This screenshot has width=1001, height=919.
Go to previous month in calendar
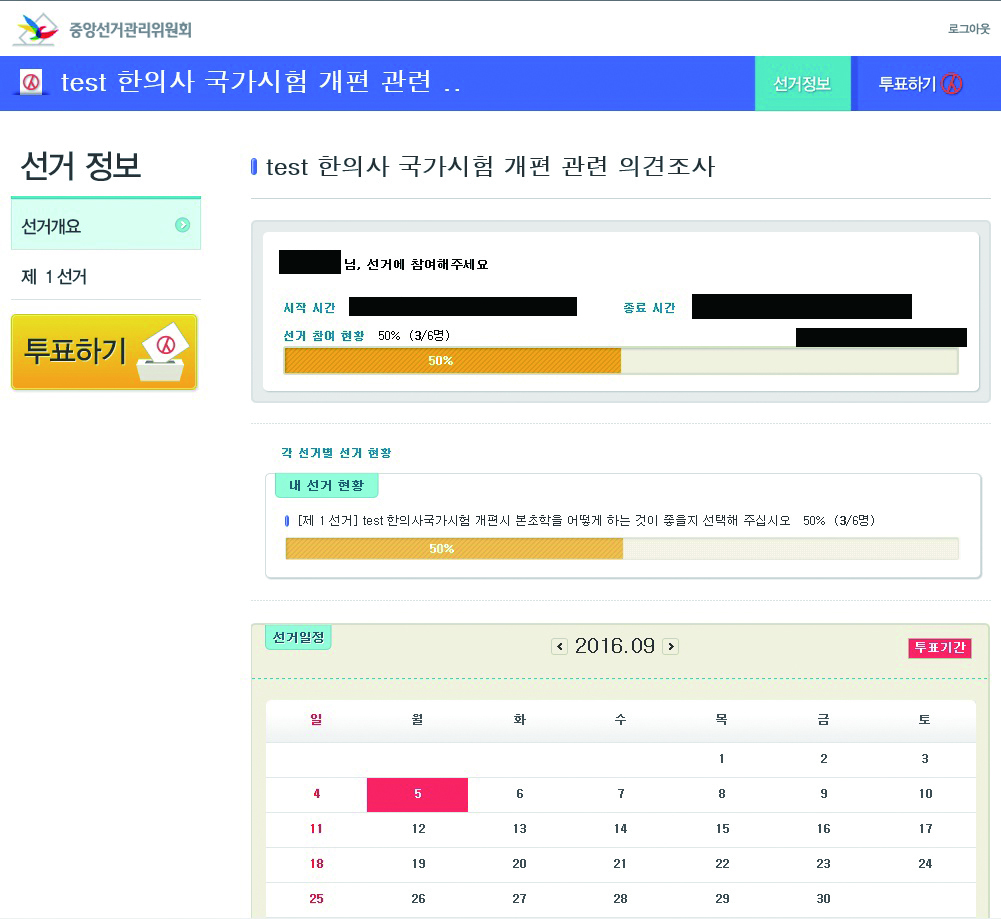click(x=560, y=647)
